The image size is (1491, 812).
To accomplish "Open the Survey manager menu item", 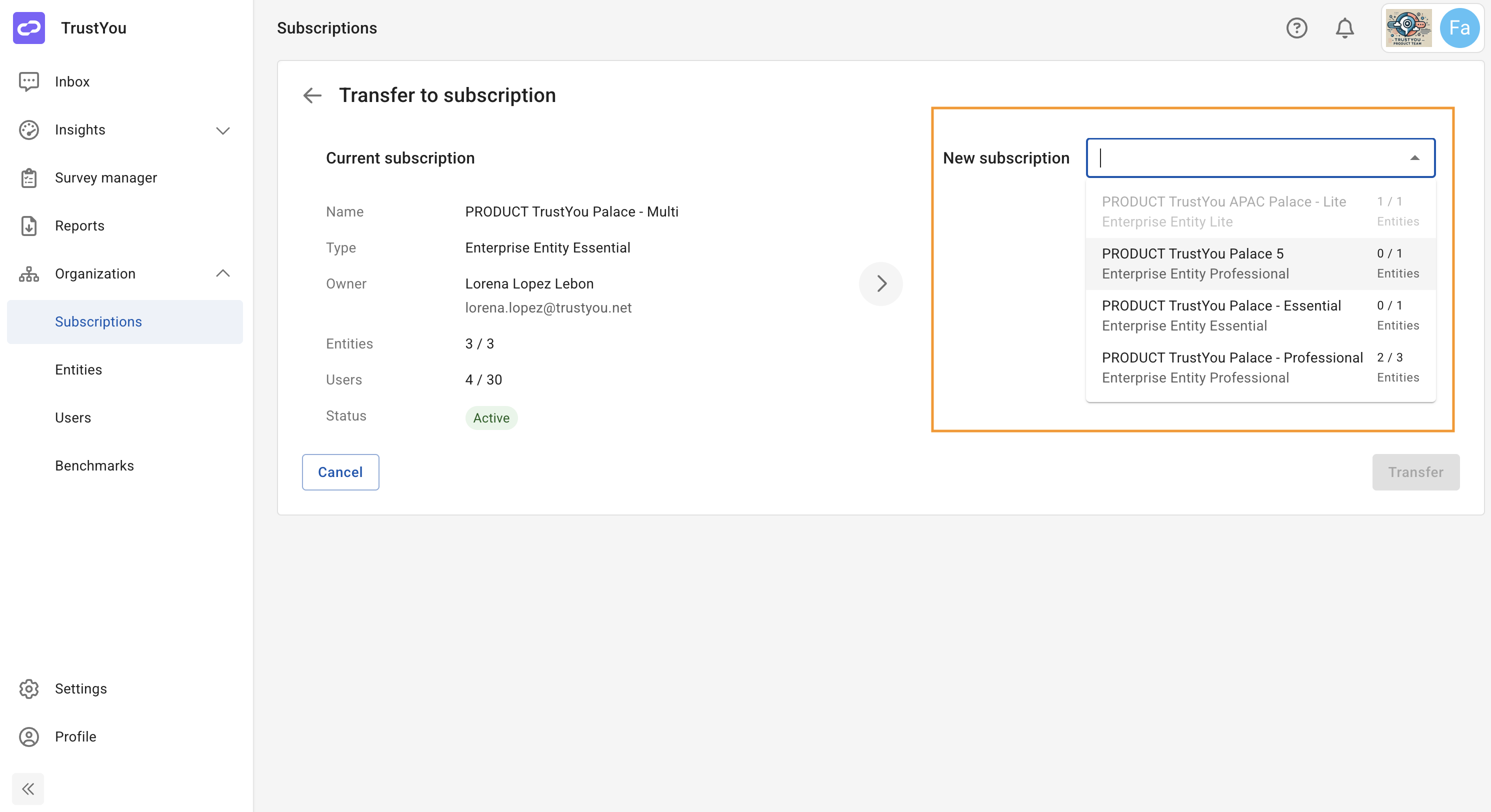I will 124,177.
